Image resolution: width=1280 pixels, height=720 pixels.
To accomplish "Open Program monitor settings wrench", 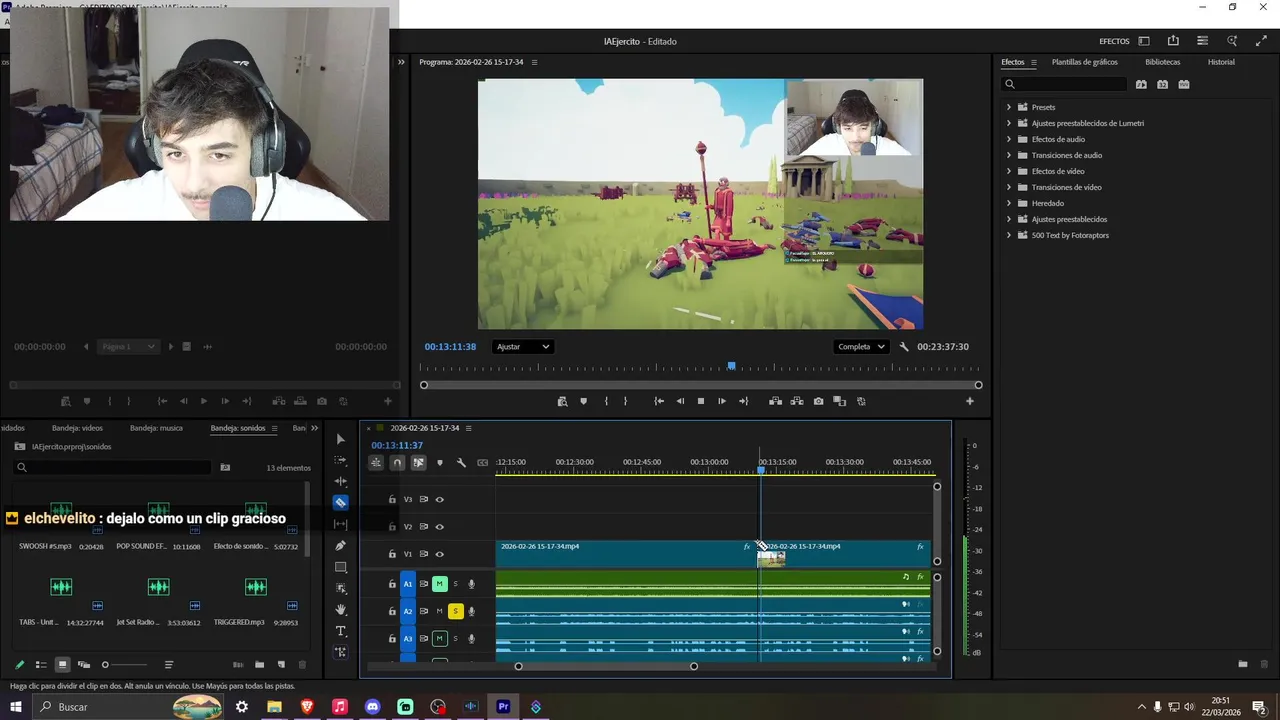I will 904,347.
